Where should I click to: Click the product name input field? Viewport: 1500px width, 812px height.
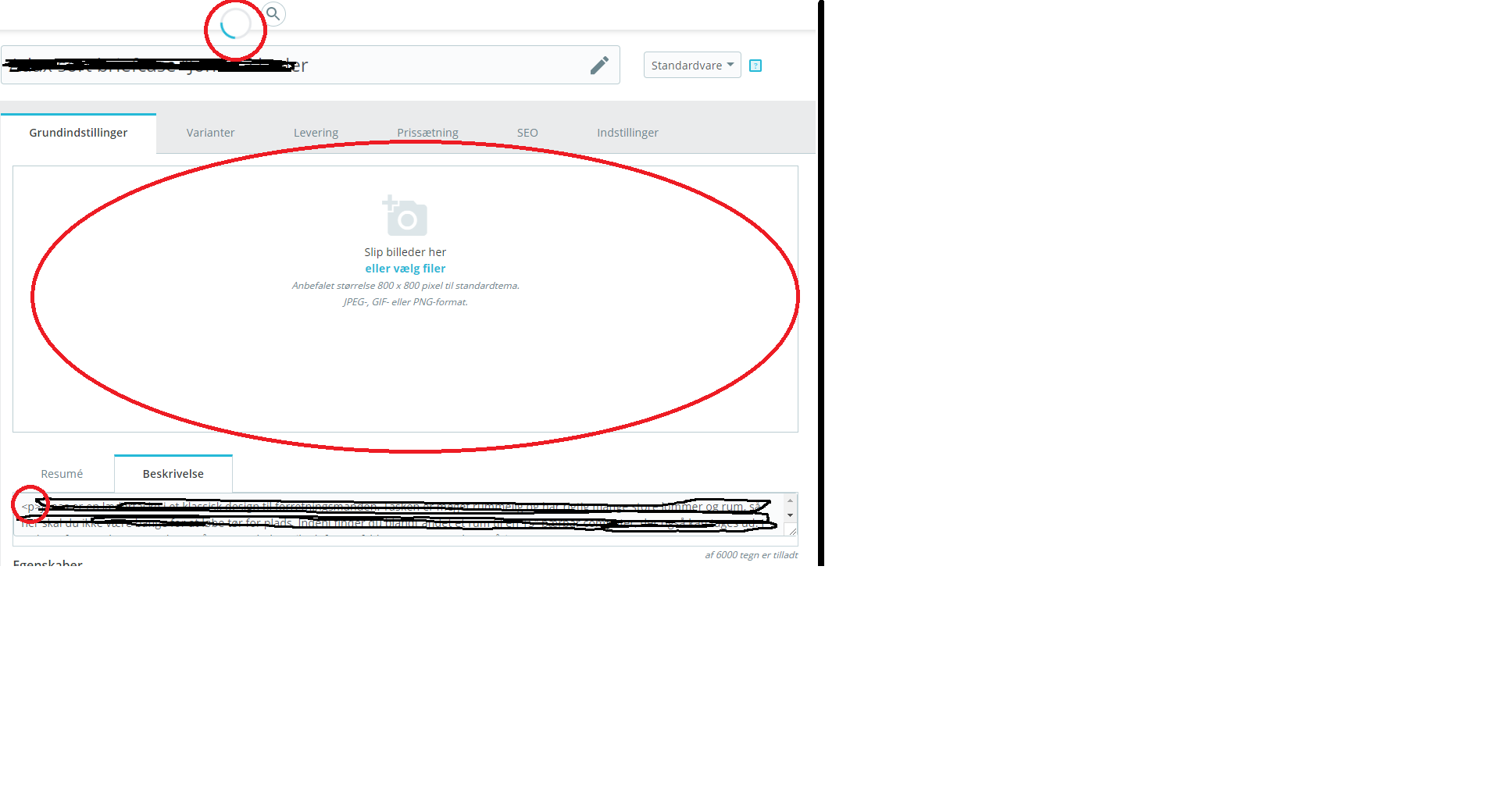(310, 65)
